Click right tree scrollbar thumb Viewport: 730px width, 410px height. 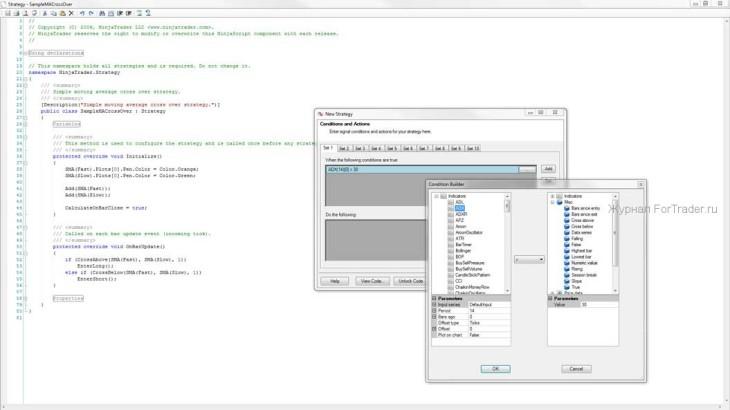click(615, 233)
